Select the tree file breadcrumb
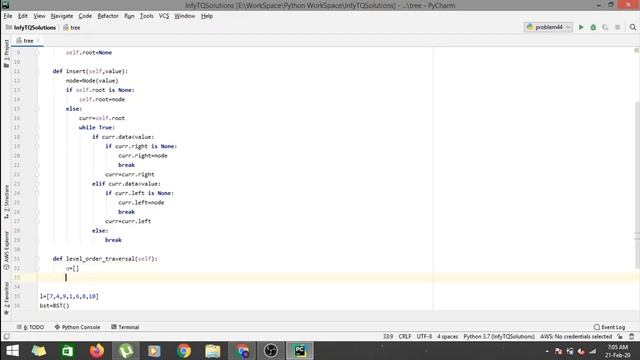 72,28
